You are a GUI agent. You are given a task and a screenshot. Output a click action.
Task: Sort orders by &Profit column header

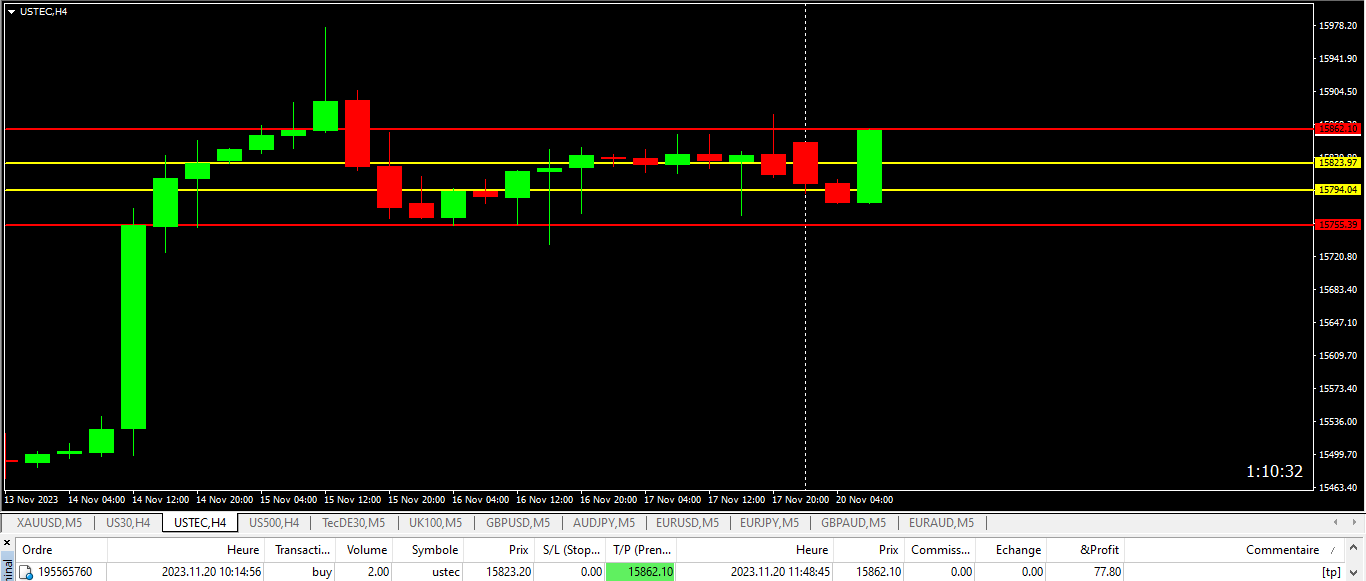click(1100, 549)
